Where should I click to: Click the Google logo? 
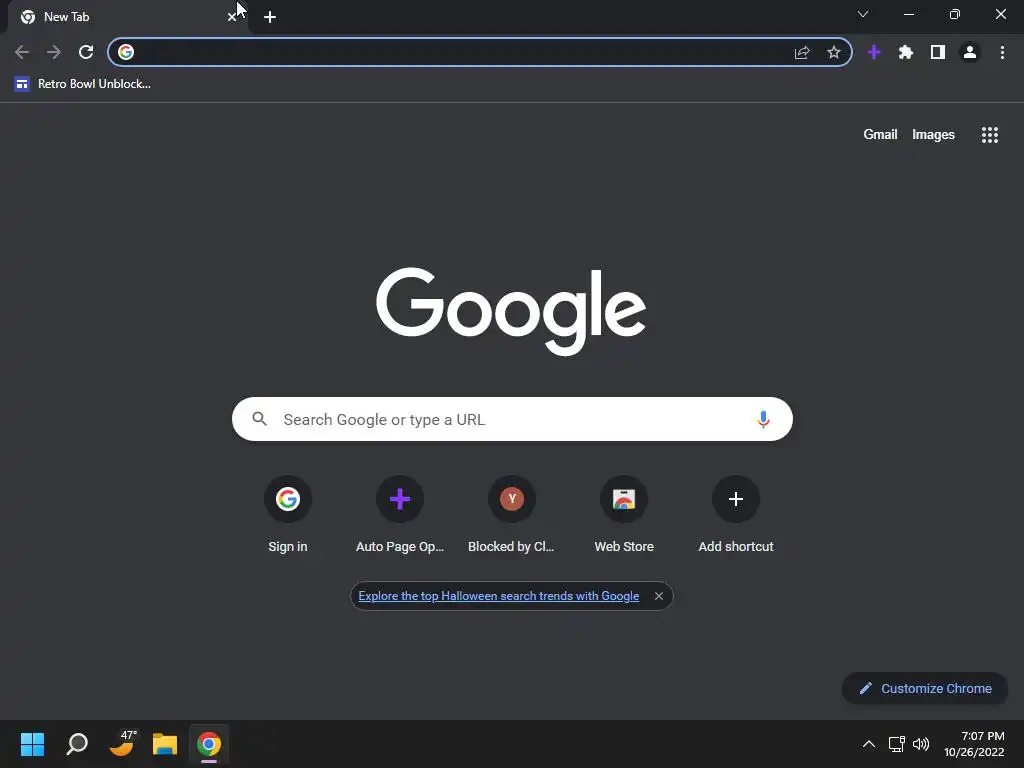click(511, 311)
